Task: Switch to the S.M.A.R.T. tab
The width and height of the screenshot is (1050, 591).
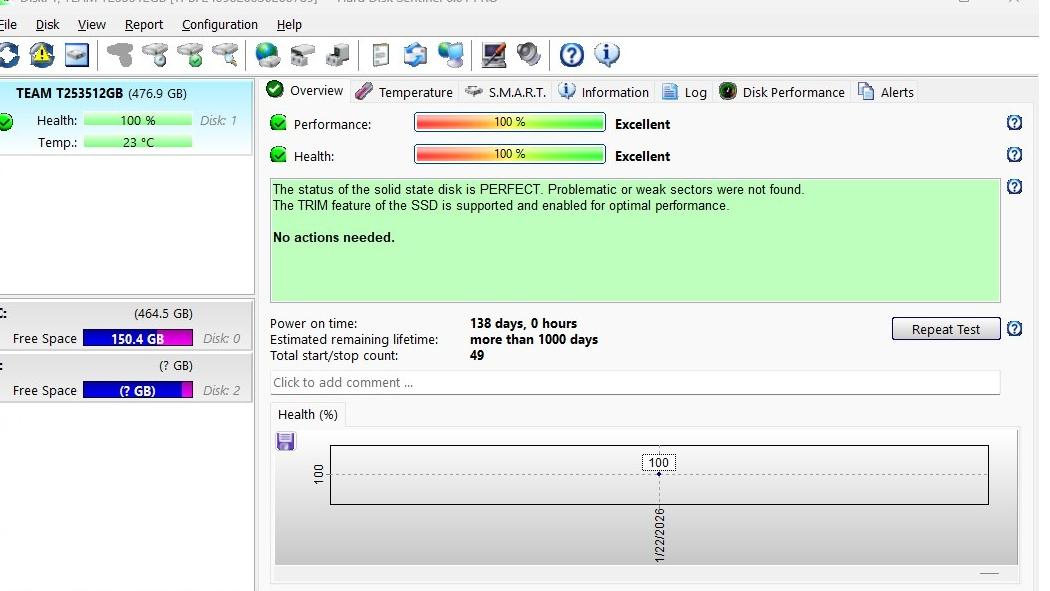Action: tap(505, 92)
